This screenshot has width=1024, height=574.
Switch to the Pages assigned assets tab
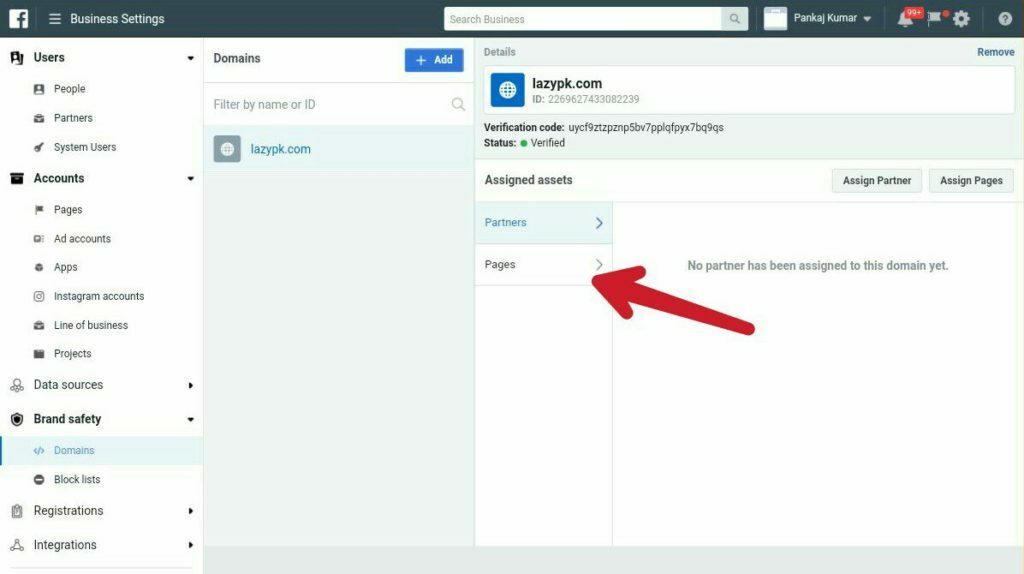click(x=543, y=265)
